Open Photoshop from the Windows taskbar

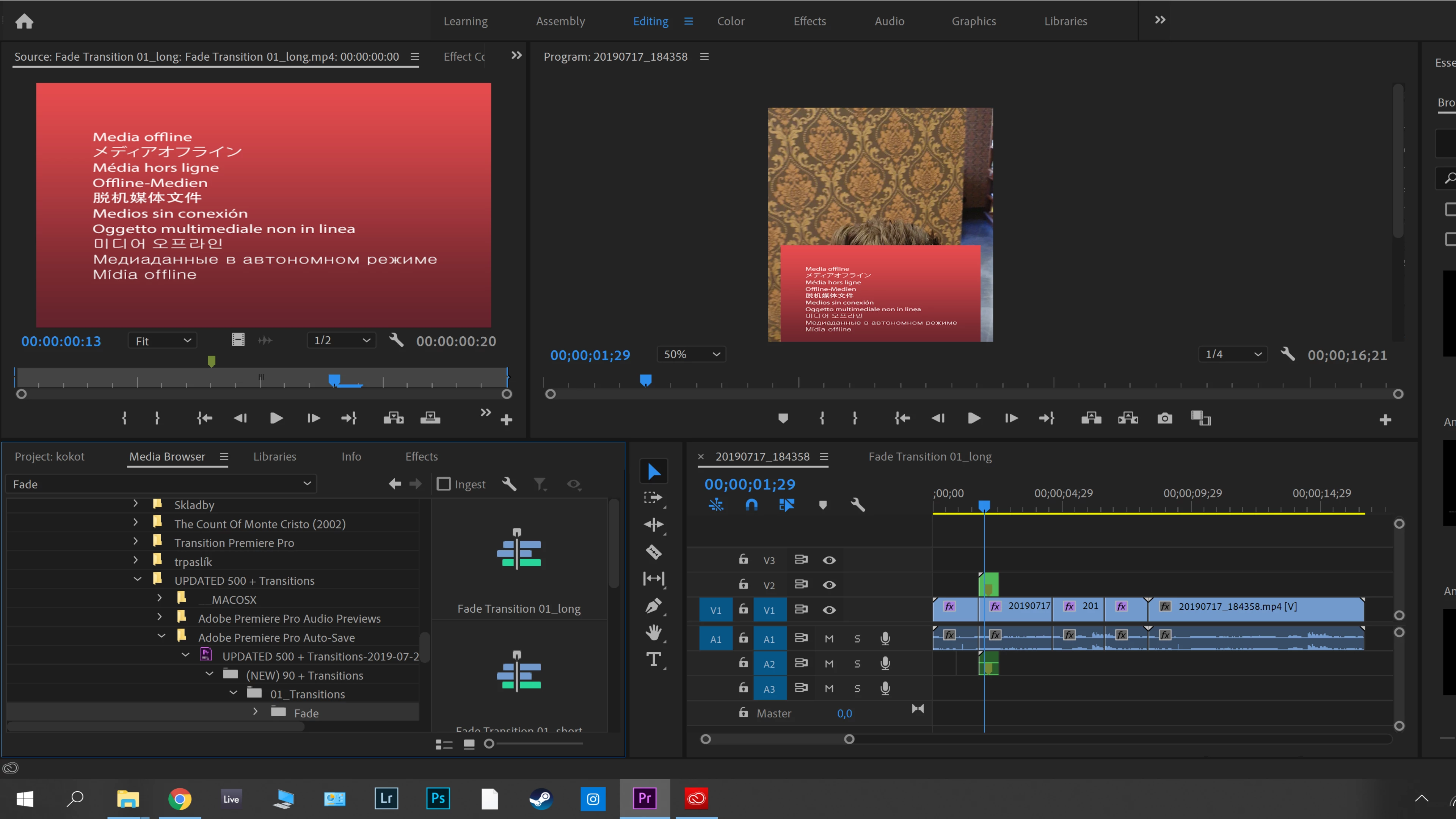tap(438, 799)
